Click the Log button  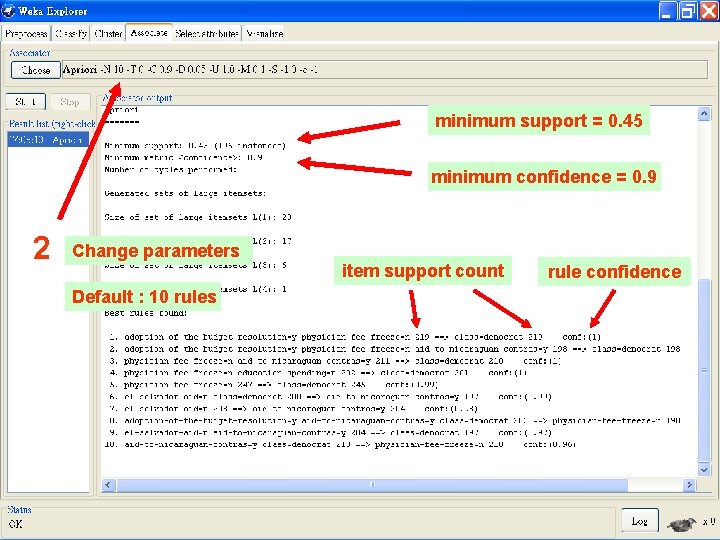click(x=640, y=521)
